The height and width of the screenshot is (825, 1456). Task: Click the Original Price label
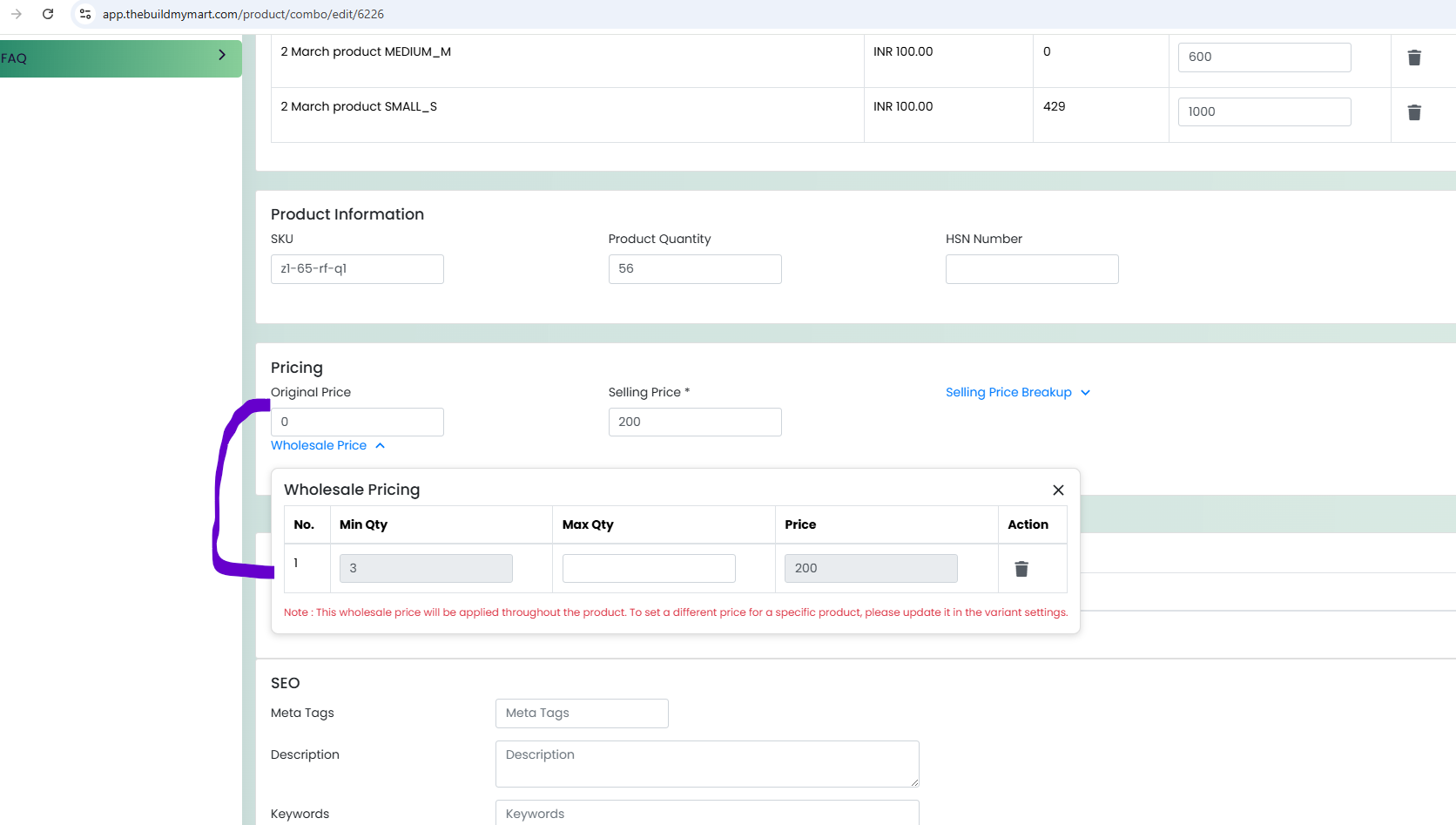pyautogui.click(x=311, y=392)
